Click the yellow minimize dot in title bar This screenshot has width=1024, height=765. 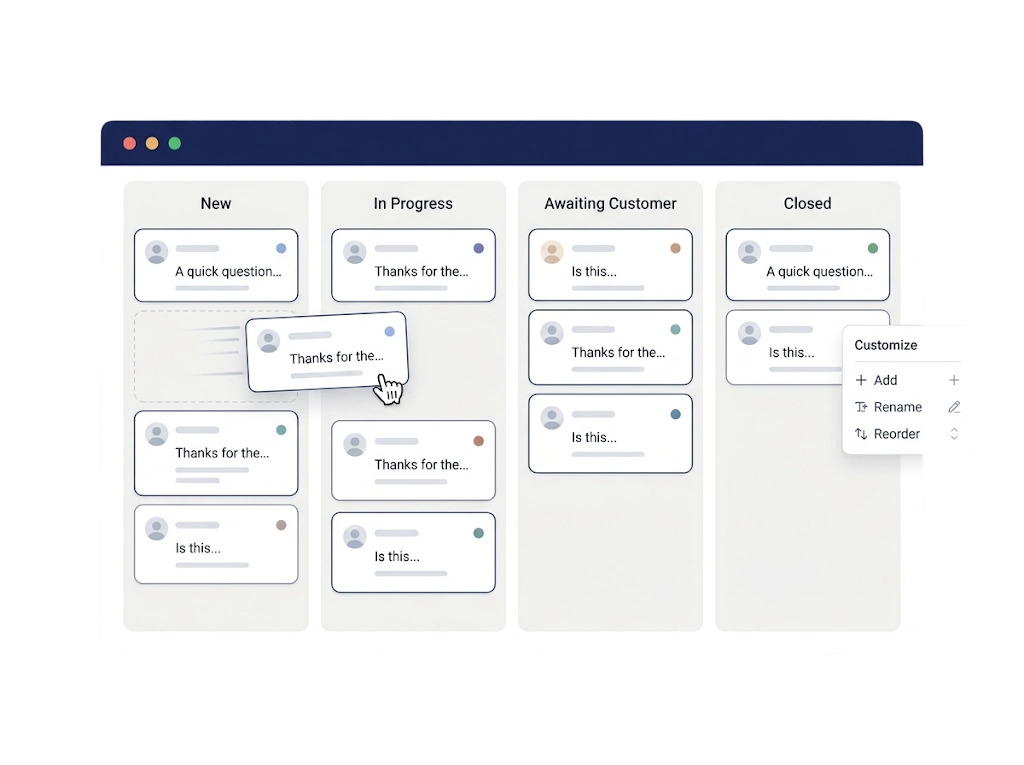tap(152, 143)
